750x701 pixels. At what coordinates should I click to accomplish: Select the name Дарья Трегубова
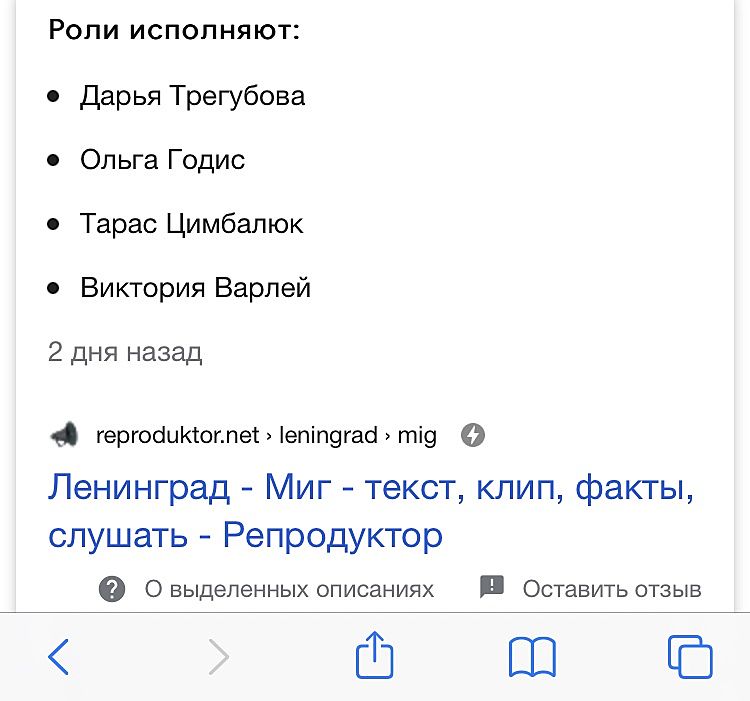click(x=192, y=96)
